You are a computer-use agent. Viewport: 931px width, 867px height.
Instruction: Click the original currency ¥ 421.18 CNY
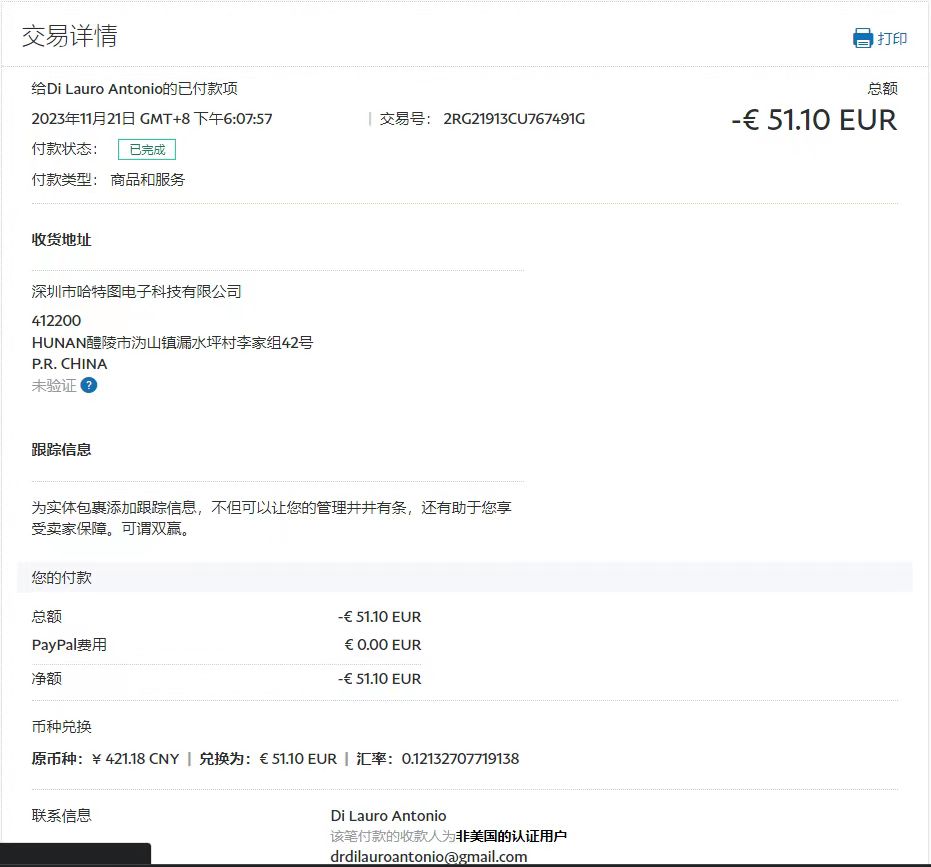tap(135, 759)
